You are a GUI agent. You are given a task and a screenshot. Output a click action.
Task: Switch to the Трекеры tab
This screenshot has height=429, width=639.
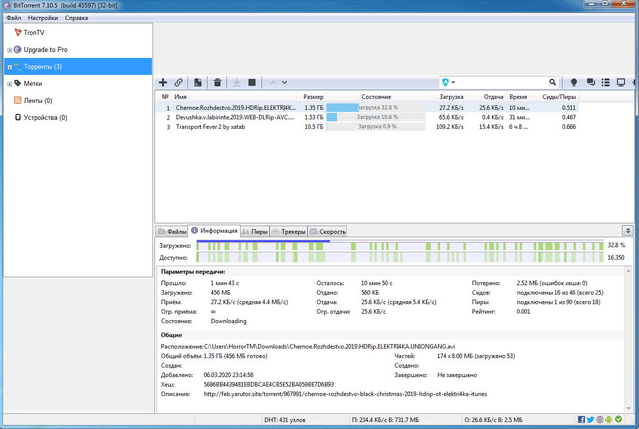point(289,231)
